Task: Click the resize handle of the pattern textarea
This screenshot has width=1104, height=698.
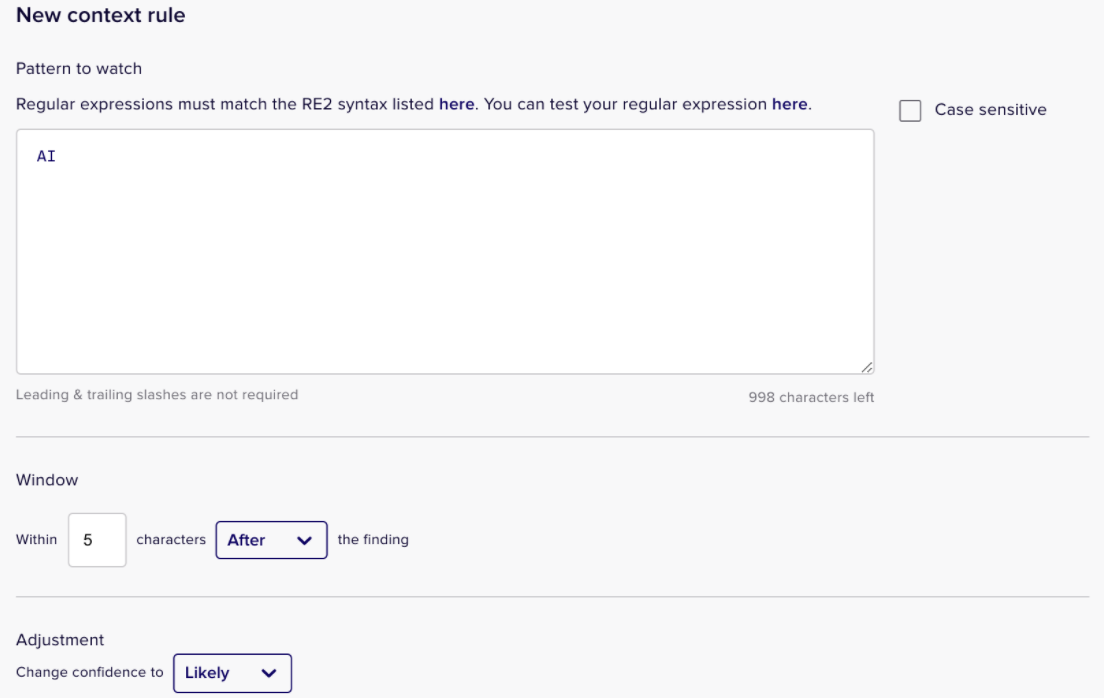Action: pyautogui.click(x=867, y=367)
